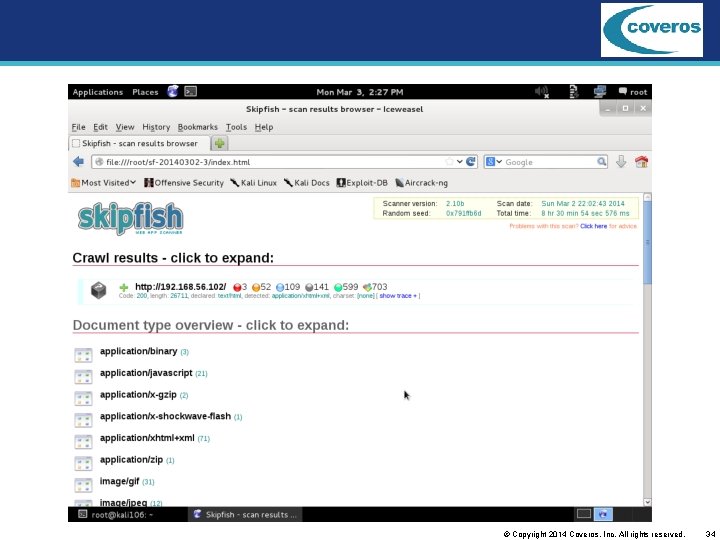Click the application/binary document type icon
720x540 pixels.
tap(83, 354)
